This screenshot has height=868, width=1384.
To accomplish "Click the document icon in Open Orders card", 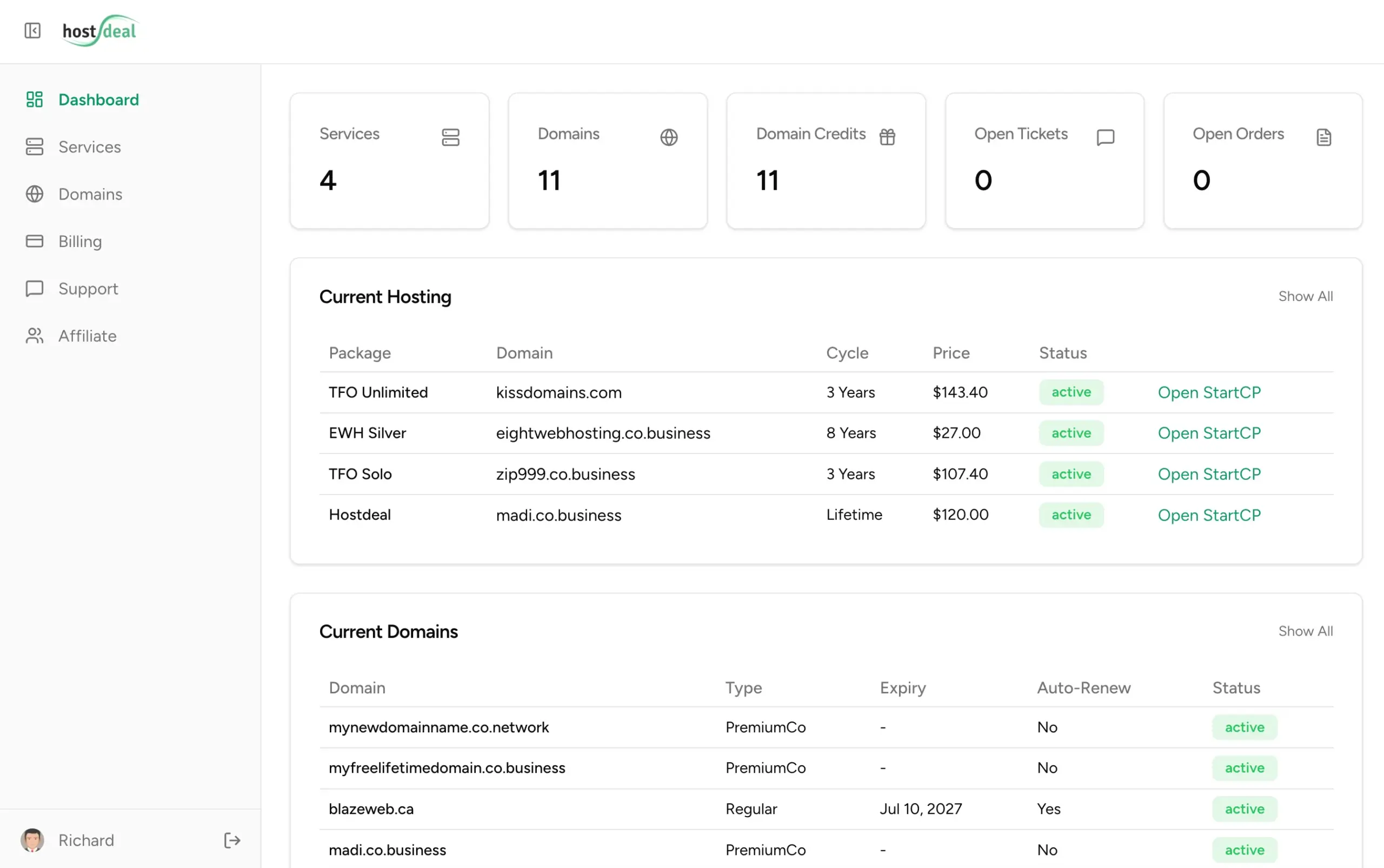I will 1323,137.
